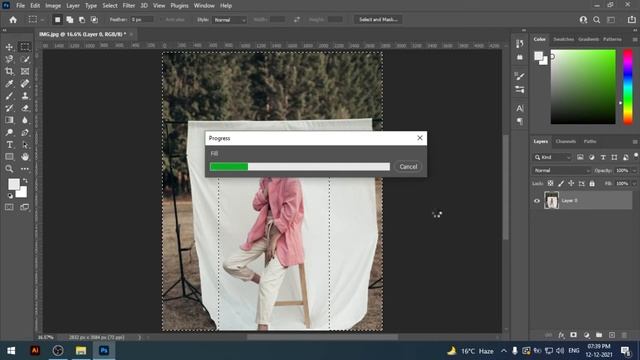Select the Pen tool
640x360 pixels.
tap(25, 132)
